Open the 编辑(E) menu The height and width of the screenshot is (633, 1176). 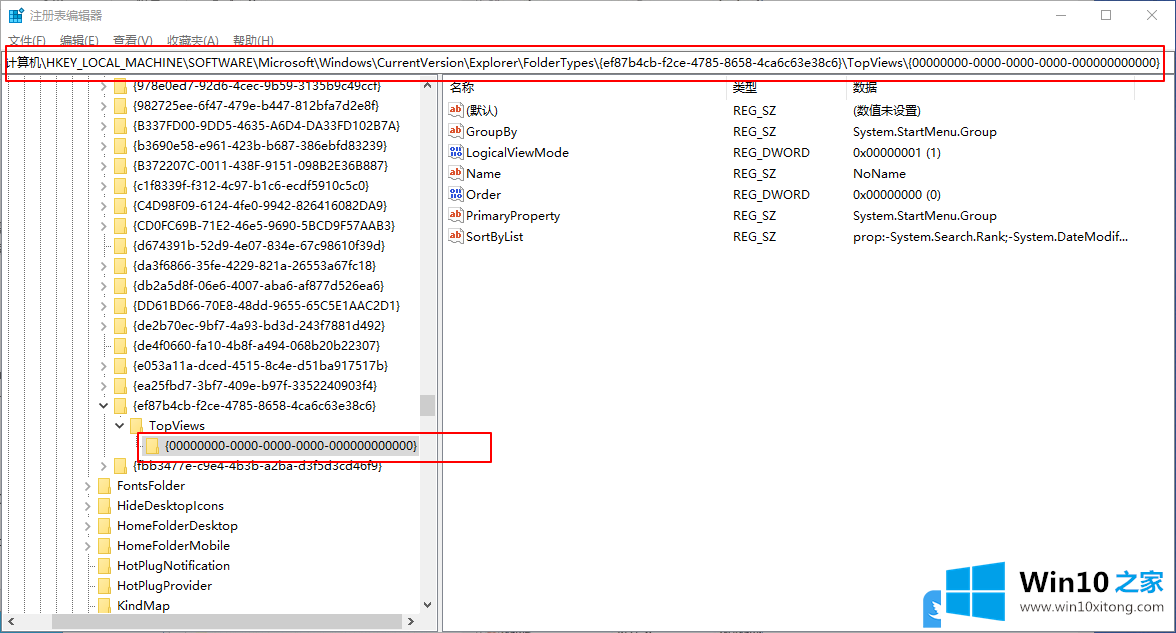tap(79, 41)
